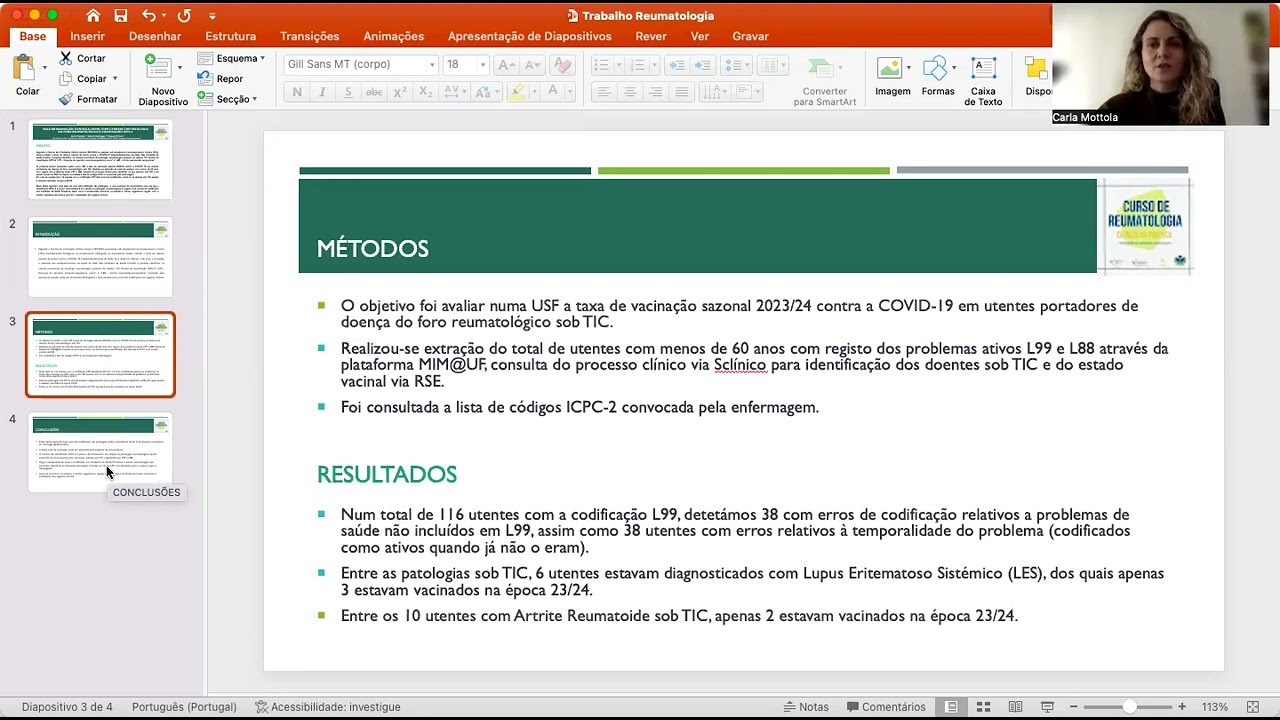Clear all formatting with the eraser icon
1280x720 pixels.
pos(562,65)
